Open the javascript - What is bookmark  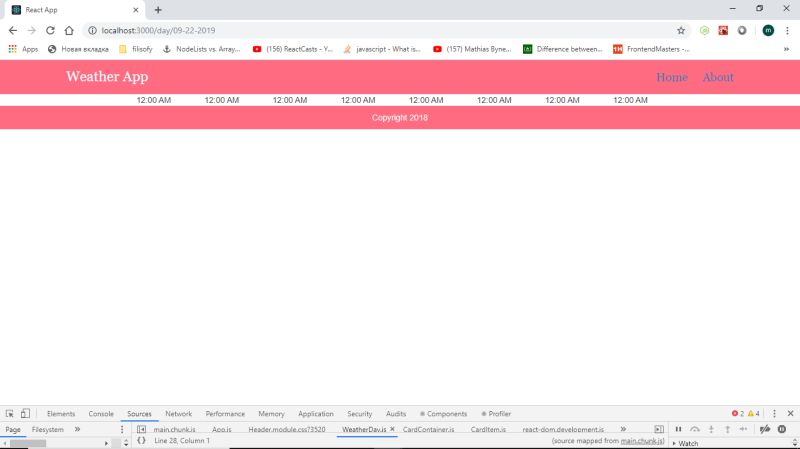click(382, 49)
